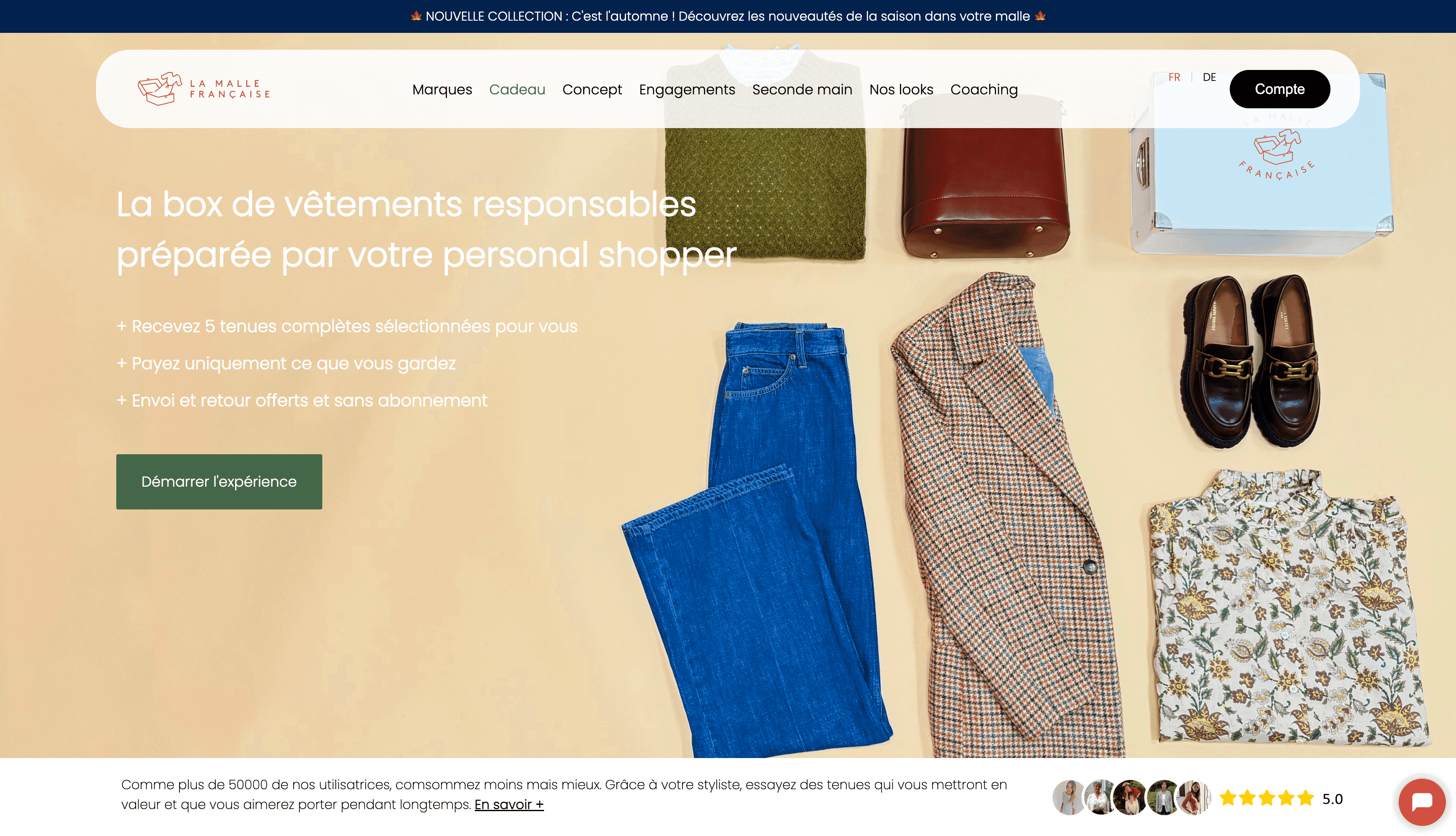Image resolution: width=1456 pixels, height=836 pixels.
Task: Click the five-star rating icons
Action: point(1266,798)
